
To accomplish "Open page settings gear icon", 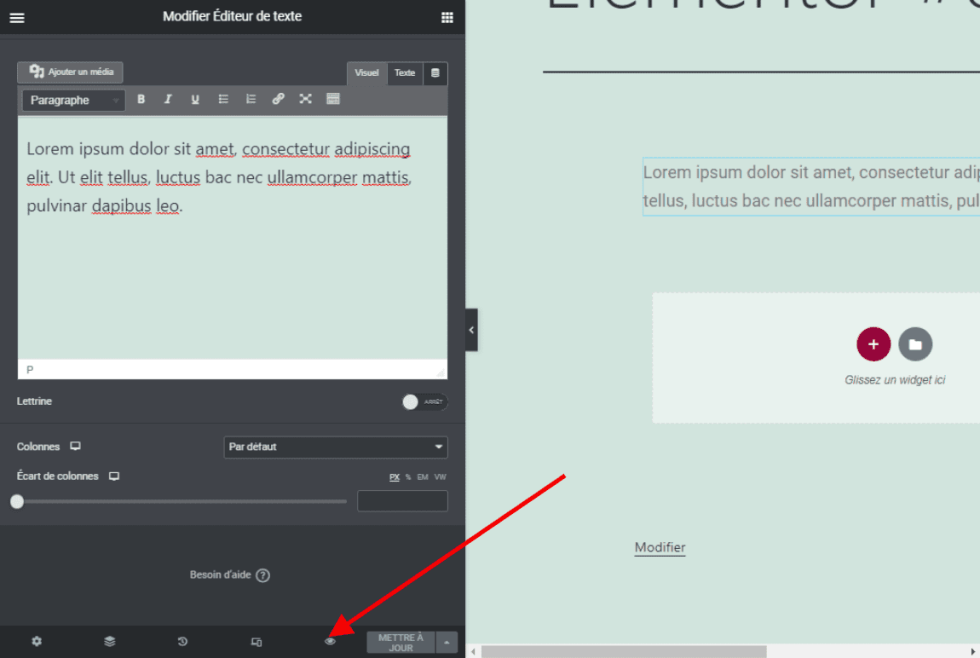I will (x=37, y=642).
